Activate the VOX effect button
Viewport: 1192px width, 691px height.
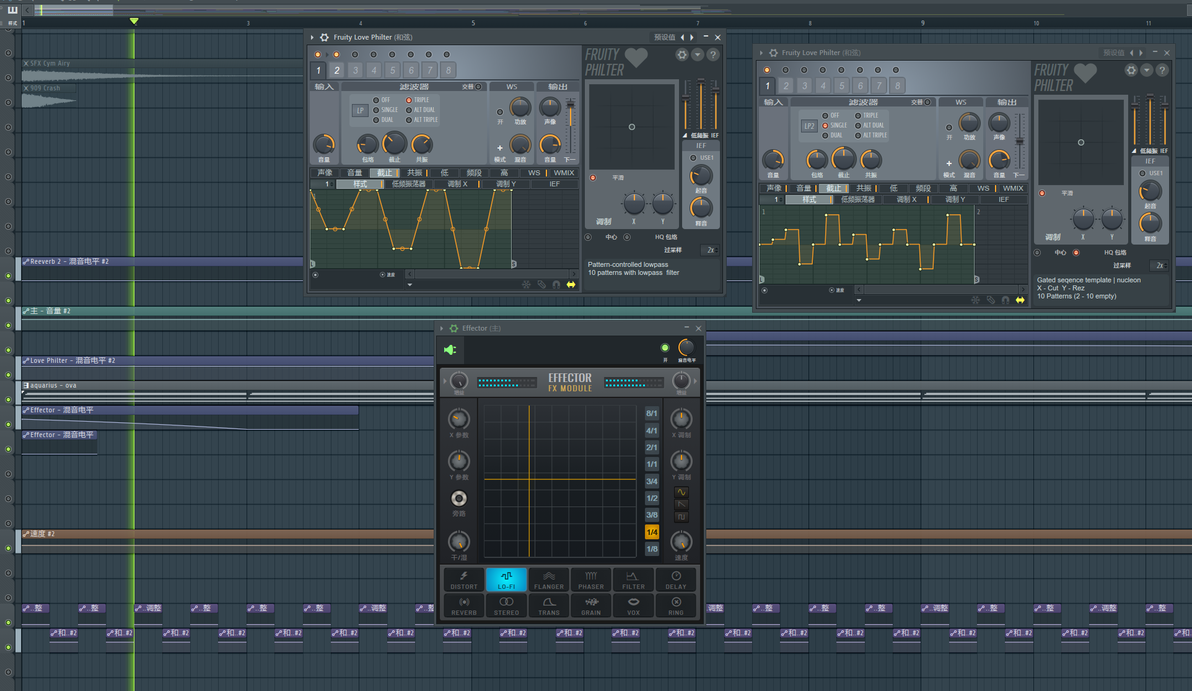[x=633, y=605]
